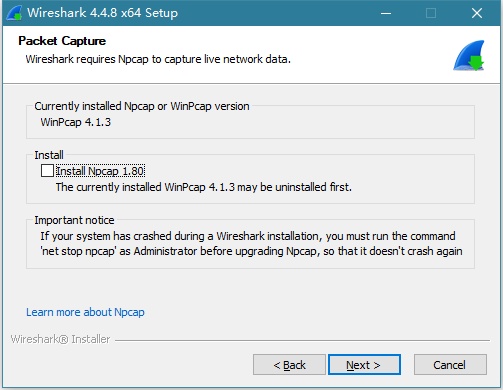
Task: Click the Wireshark® Installer branding text
Action: pos(60,339)
